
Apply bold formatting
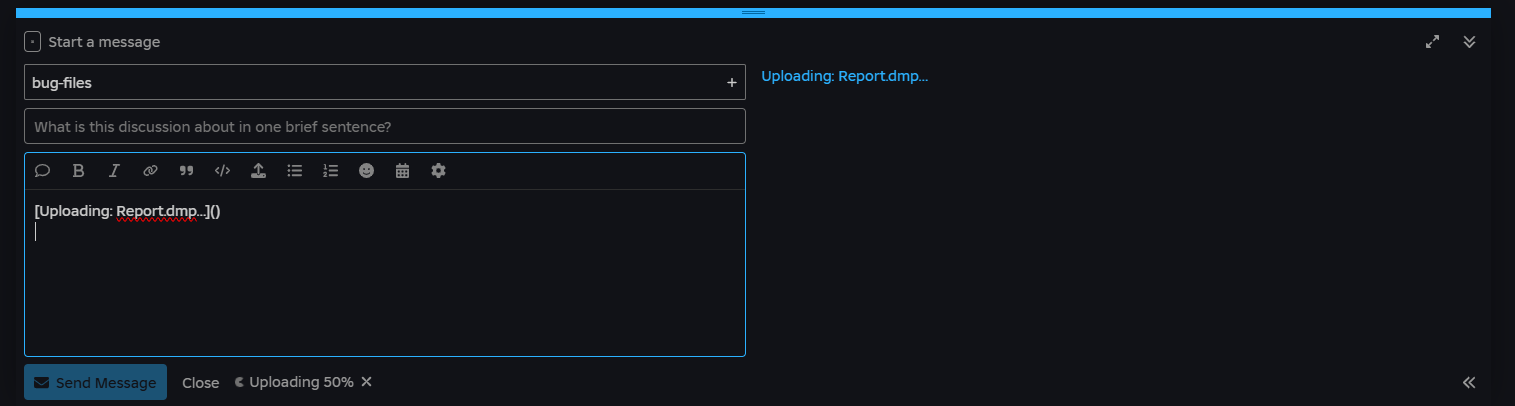tap(79, 171)
